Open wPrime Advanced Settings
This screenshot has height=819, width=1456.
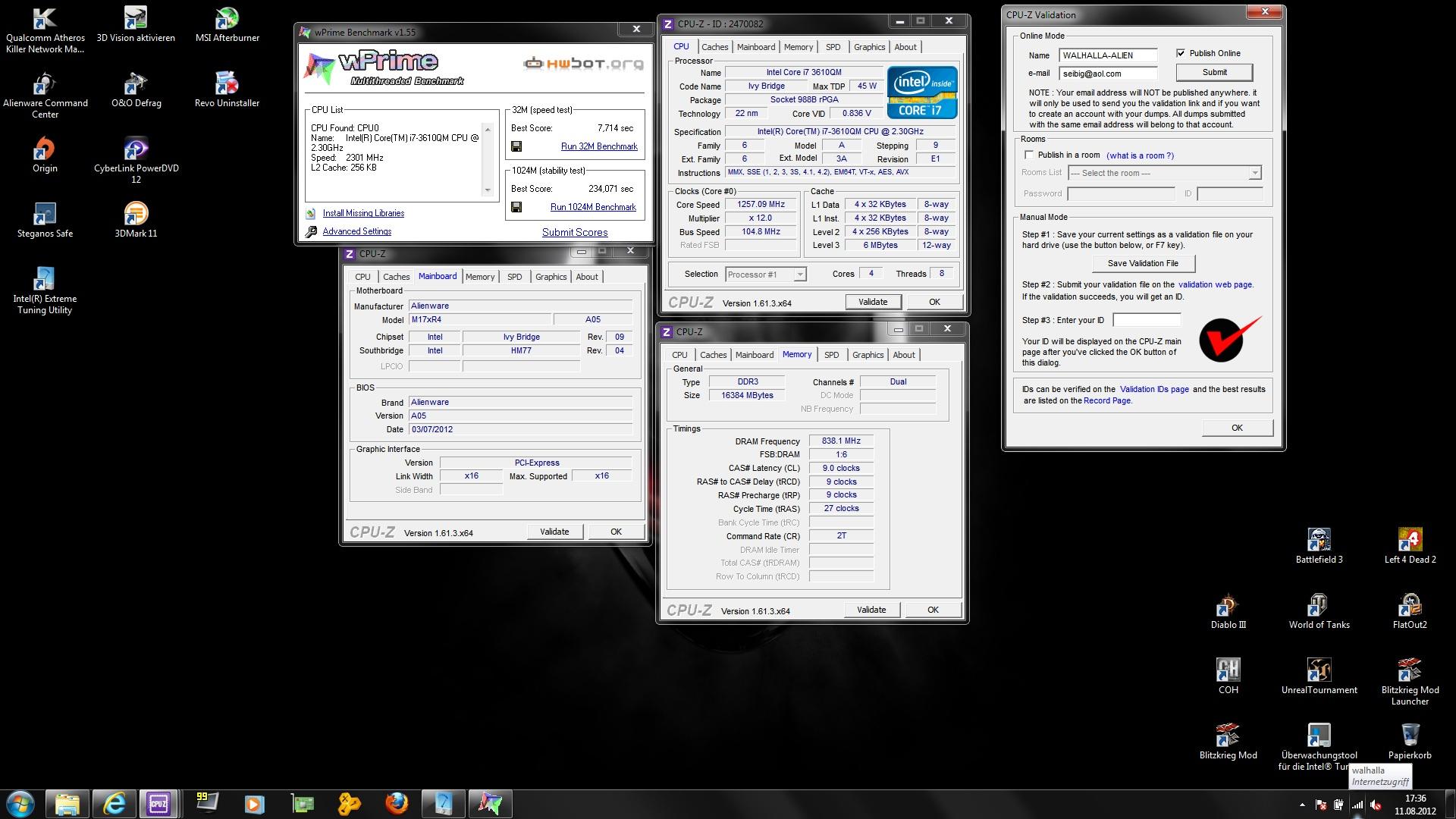point(357,231)
